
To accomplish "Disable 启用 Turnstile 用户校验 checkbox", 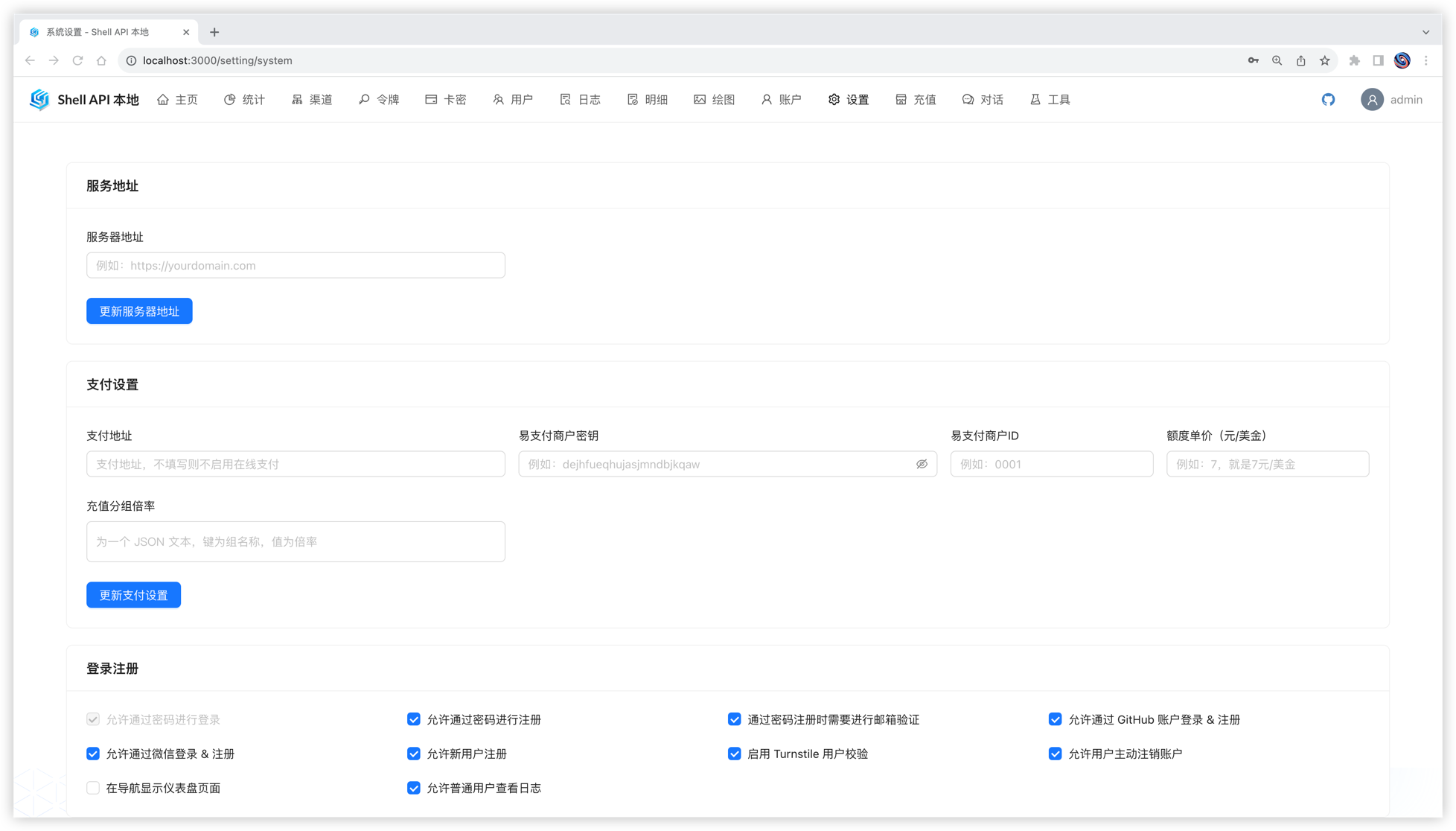I will (735, 754).
